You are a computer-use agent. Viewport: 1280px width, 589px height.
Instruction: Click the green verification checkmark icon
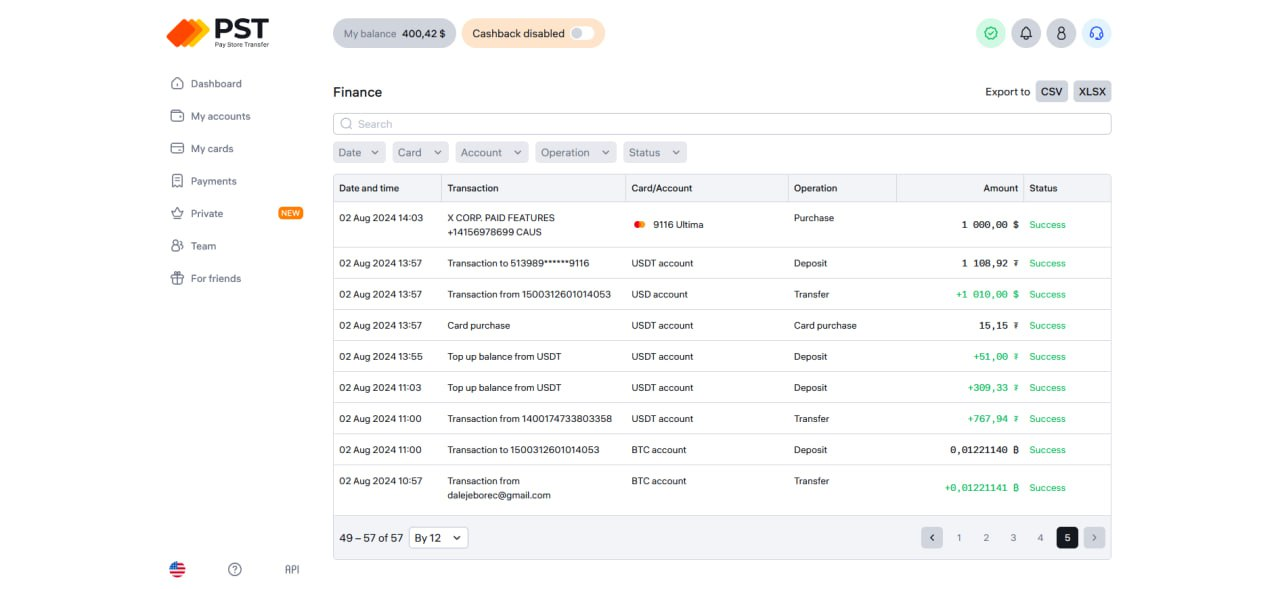point(990,33)
